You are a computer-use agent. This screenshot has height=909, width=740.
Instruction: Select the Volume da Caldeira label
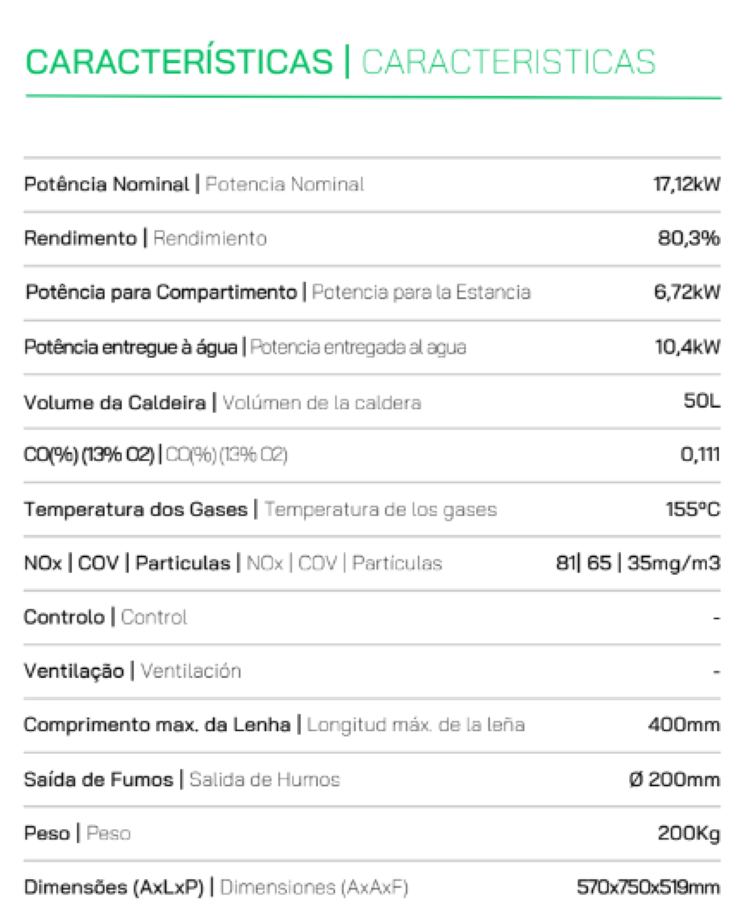(x=115, y=402)
